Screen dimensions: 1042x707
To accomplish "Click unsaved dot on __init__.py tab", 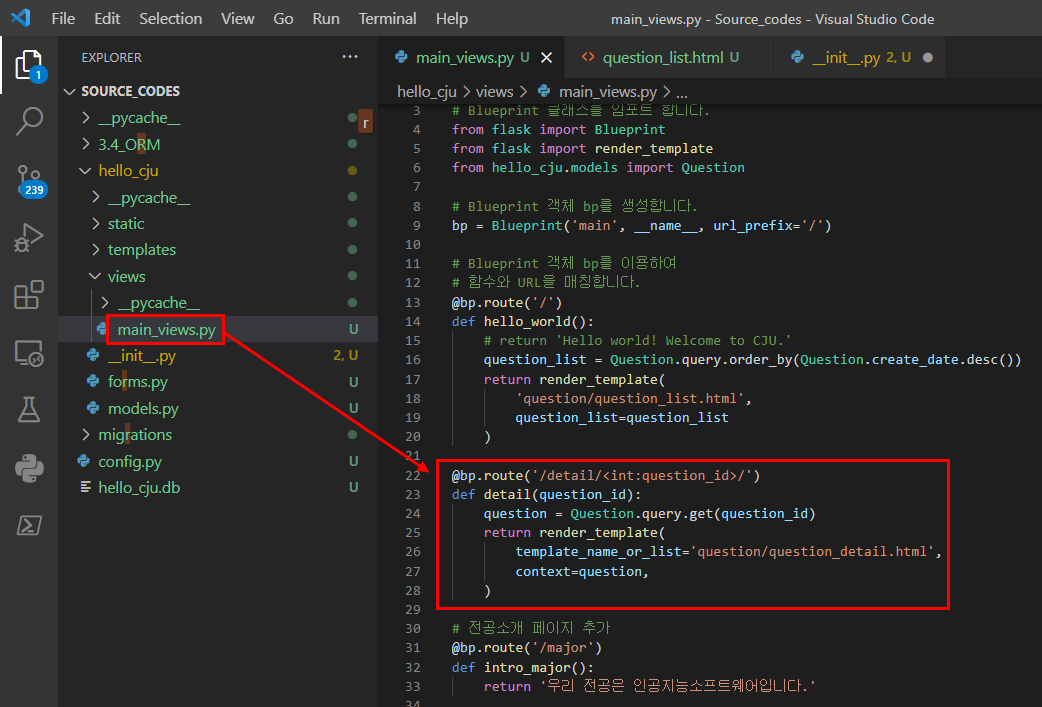I will coord(928,58).
